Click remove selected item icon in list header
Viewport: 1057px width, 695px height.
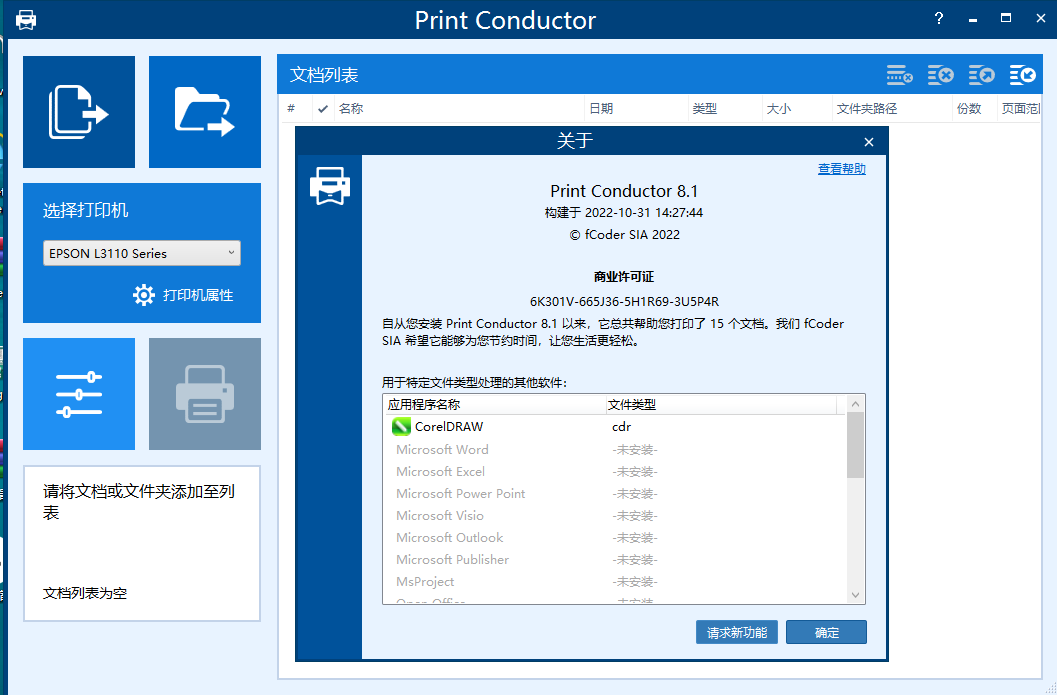click(899, 75)
